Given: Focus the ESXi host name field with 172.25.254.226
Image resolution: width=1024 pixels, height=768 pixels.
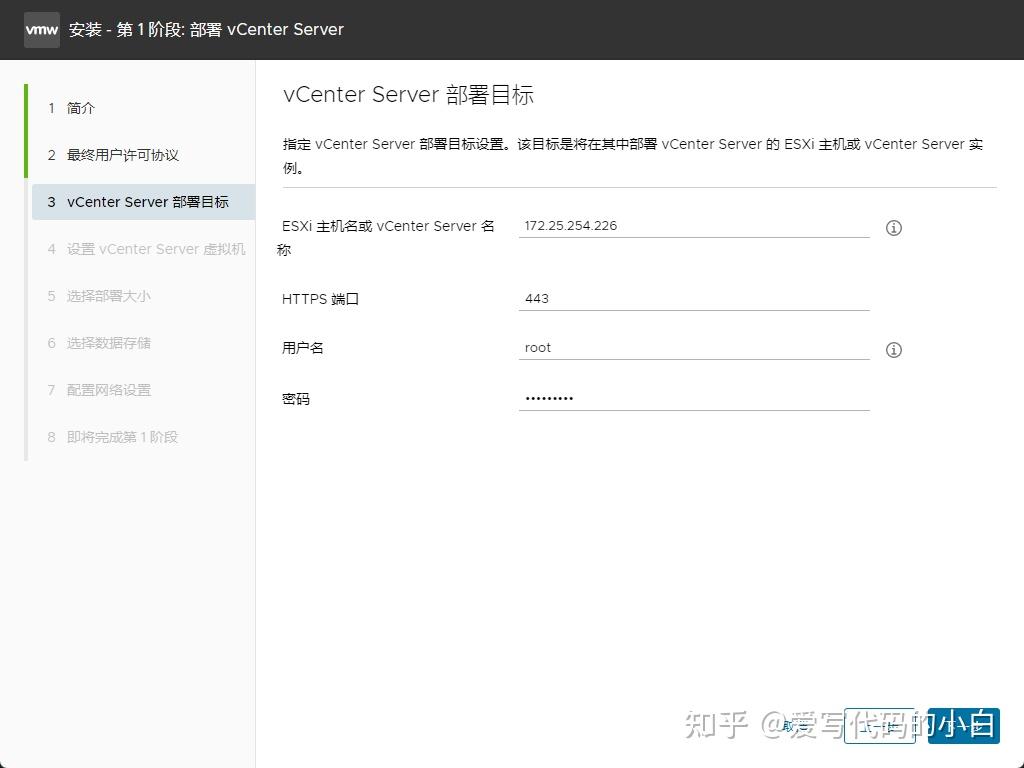Looking at the screenshot, I should click(694, 226).
